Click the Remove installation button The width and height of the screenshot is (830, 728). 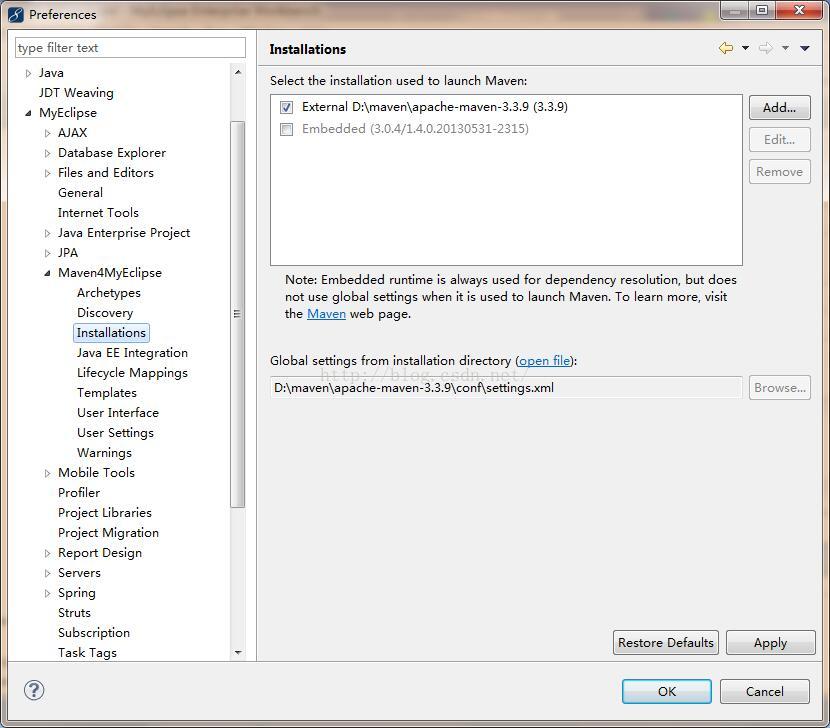[779, 172]
